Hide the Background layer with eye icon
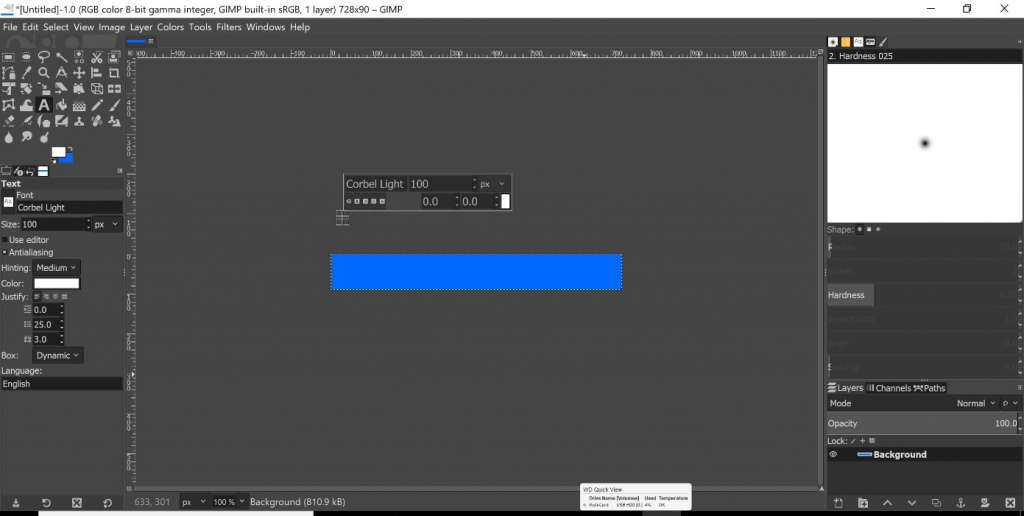The image size is (1024, 516). (833, 455)
